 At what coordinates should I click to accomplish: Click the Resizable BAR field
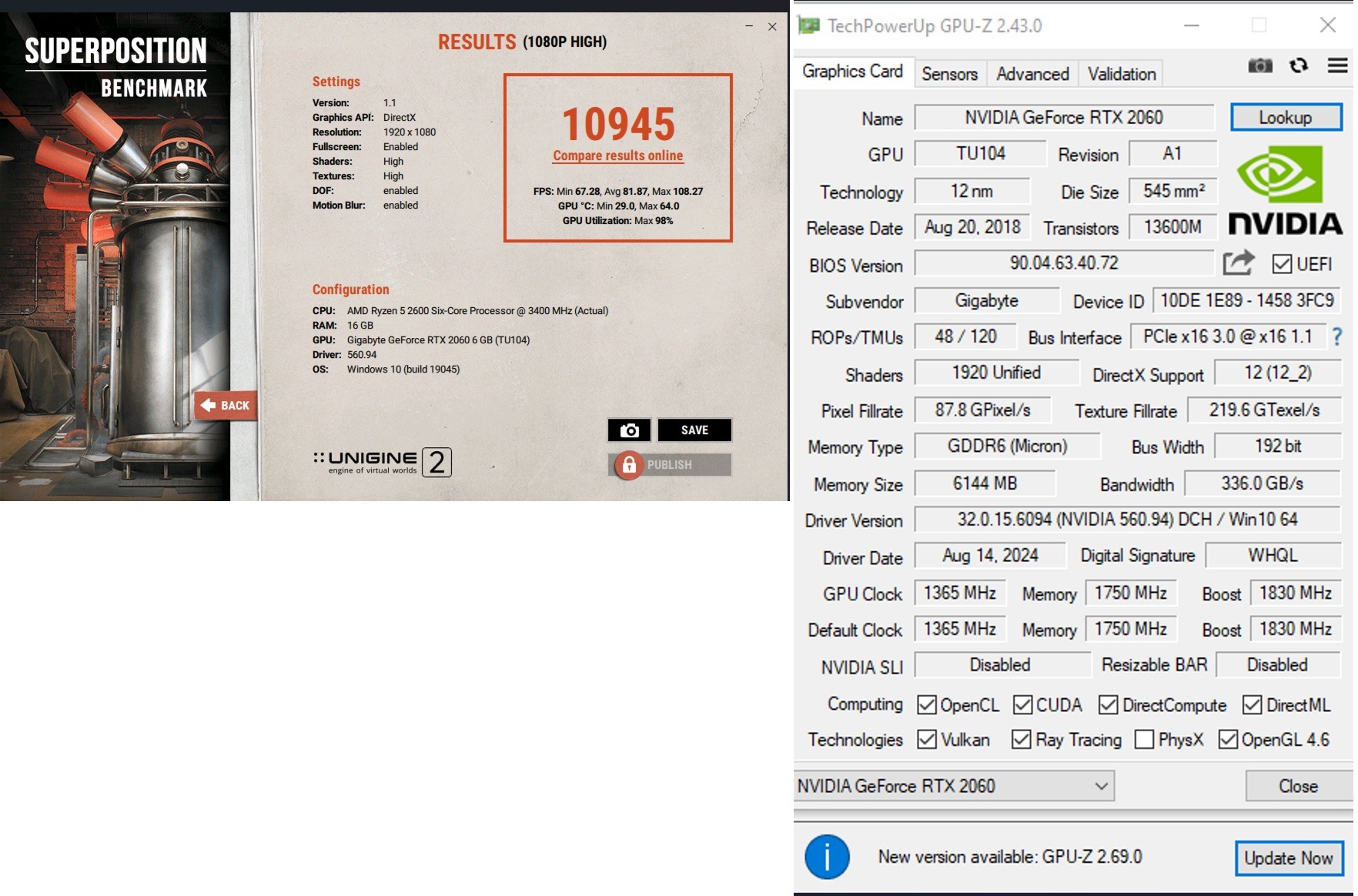point(1278,665)
